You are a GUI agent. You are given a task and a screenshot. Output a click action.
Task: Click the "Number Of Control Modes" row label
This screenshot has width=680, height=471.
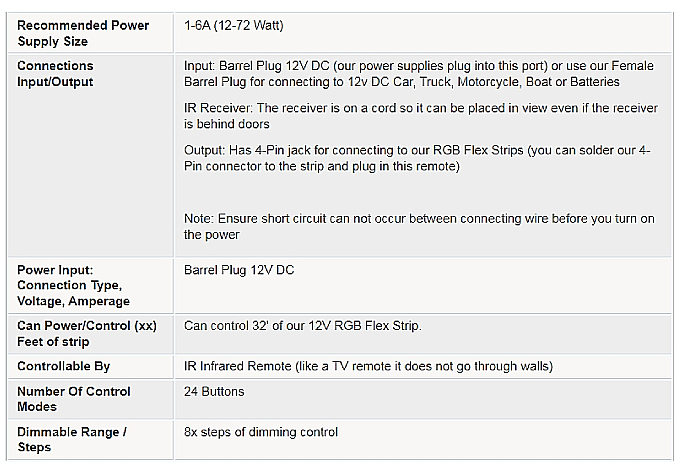pos(74,399)
